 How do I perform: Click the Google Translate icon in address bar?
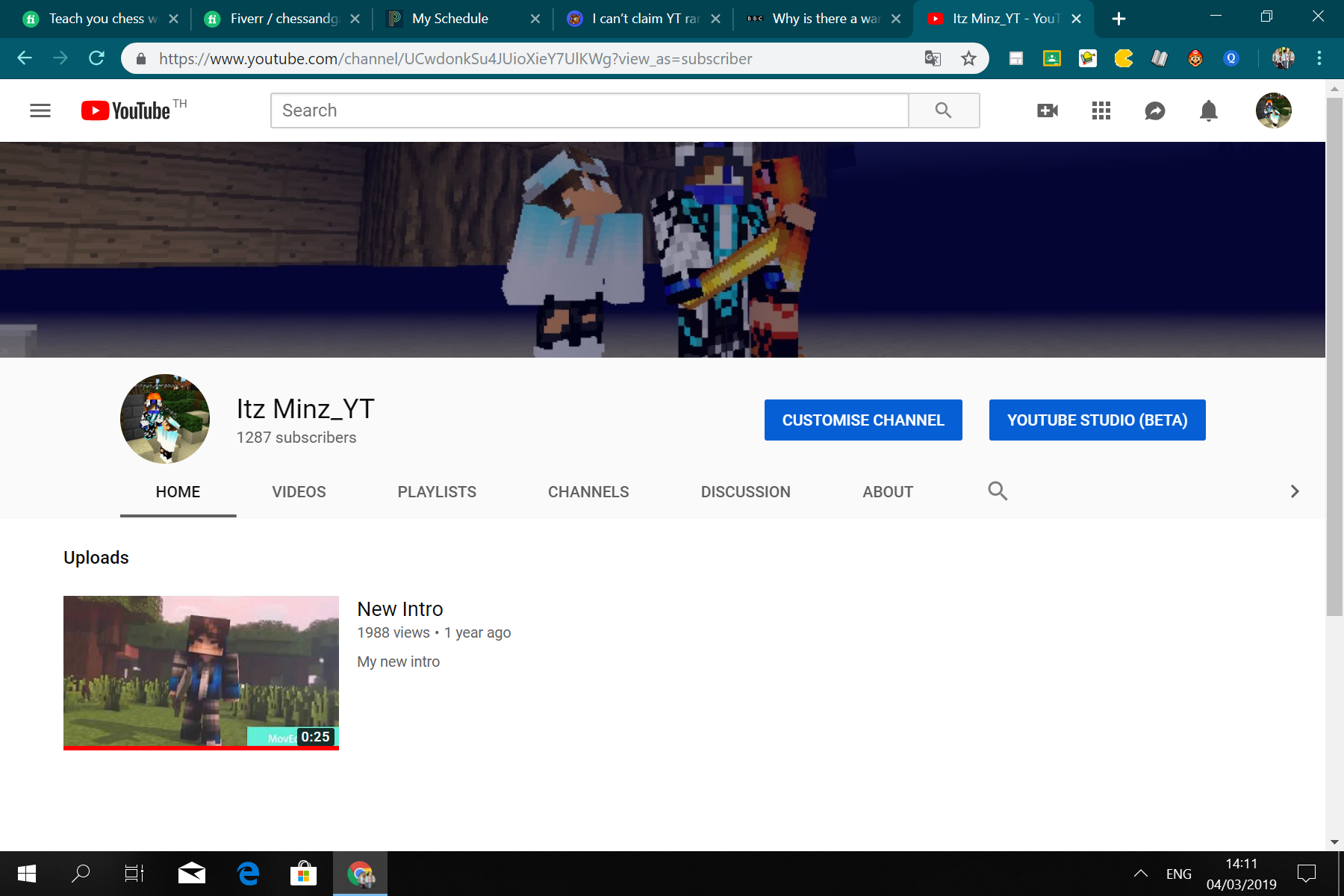click(933, 58)
